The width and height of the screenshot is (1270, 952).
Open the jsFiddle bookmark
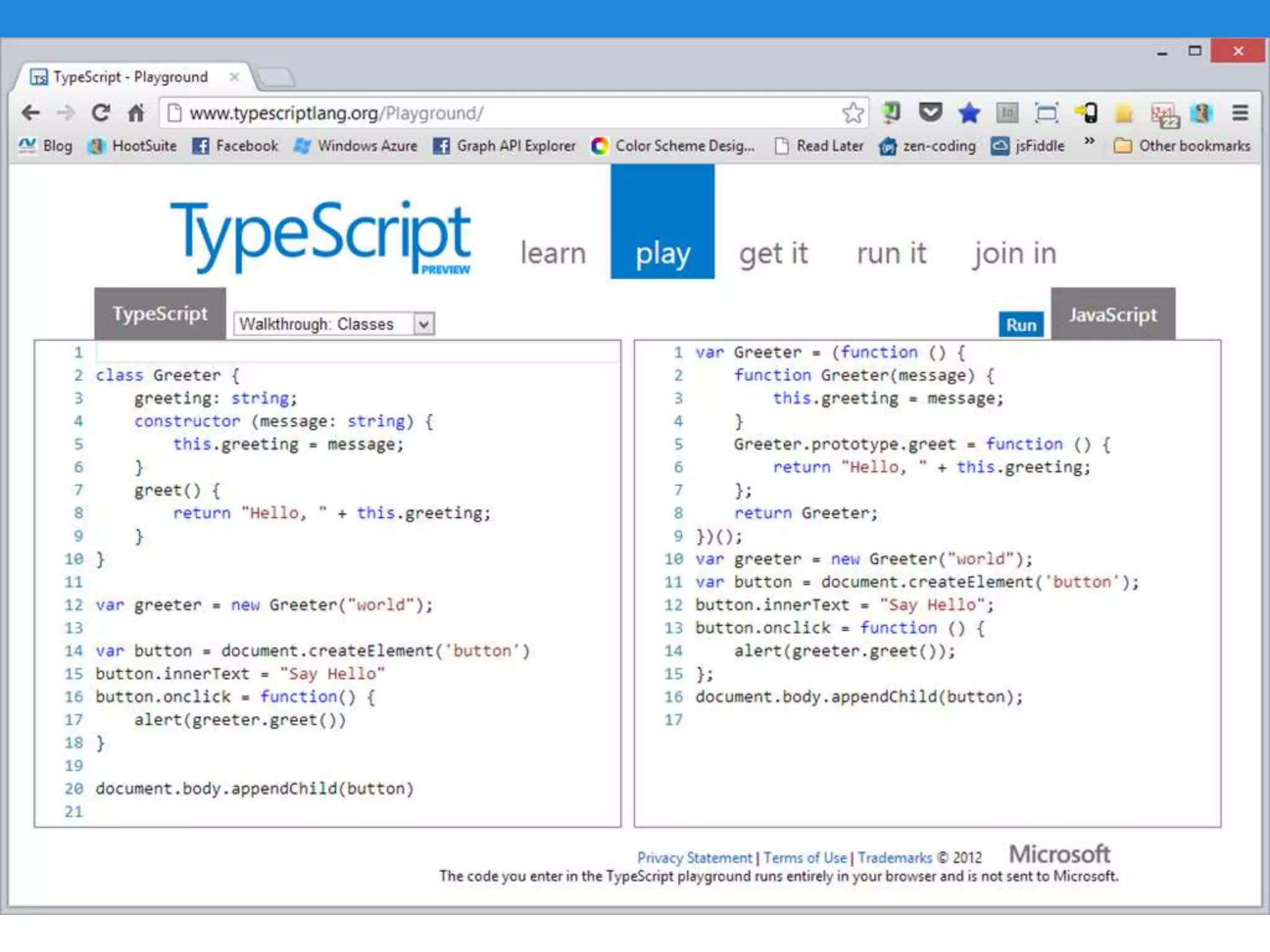(x=1028, y=146)
